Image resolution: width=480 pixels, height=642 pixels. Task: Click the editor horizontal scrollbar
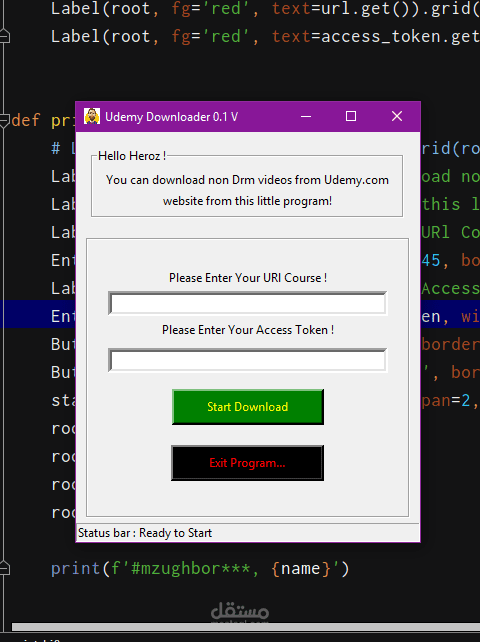pos(246,627)
